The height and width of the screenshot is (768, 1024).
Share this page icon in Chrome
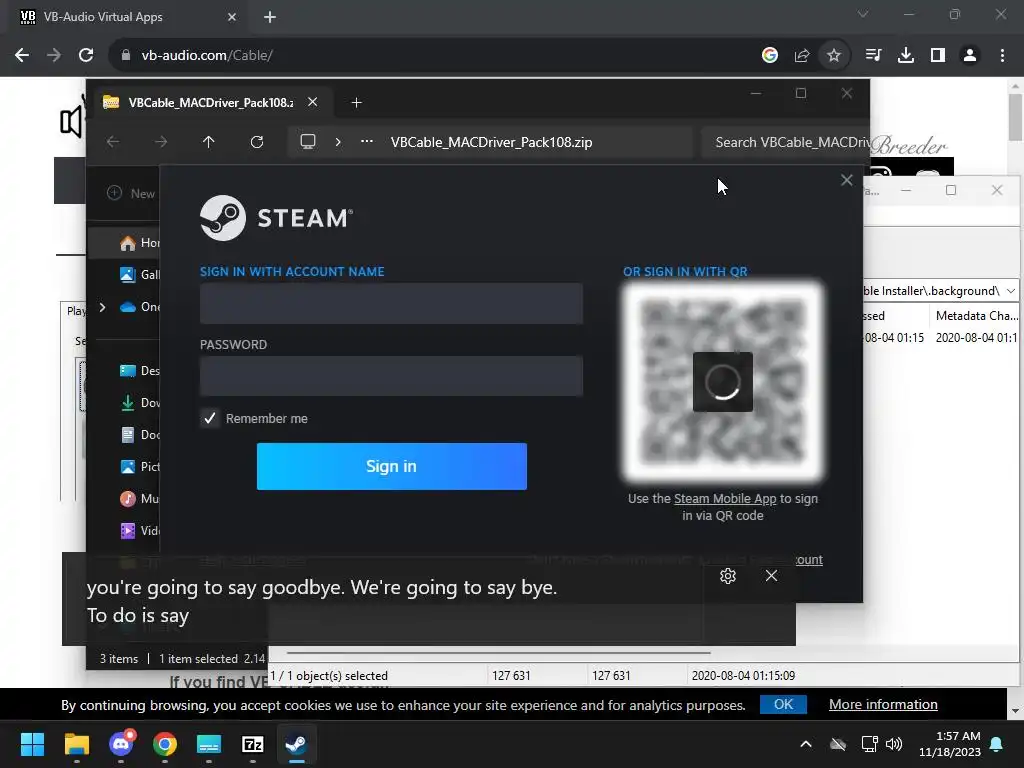click(801, 56)
